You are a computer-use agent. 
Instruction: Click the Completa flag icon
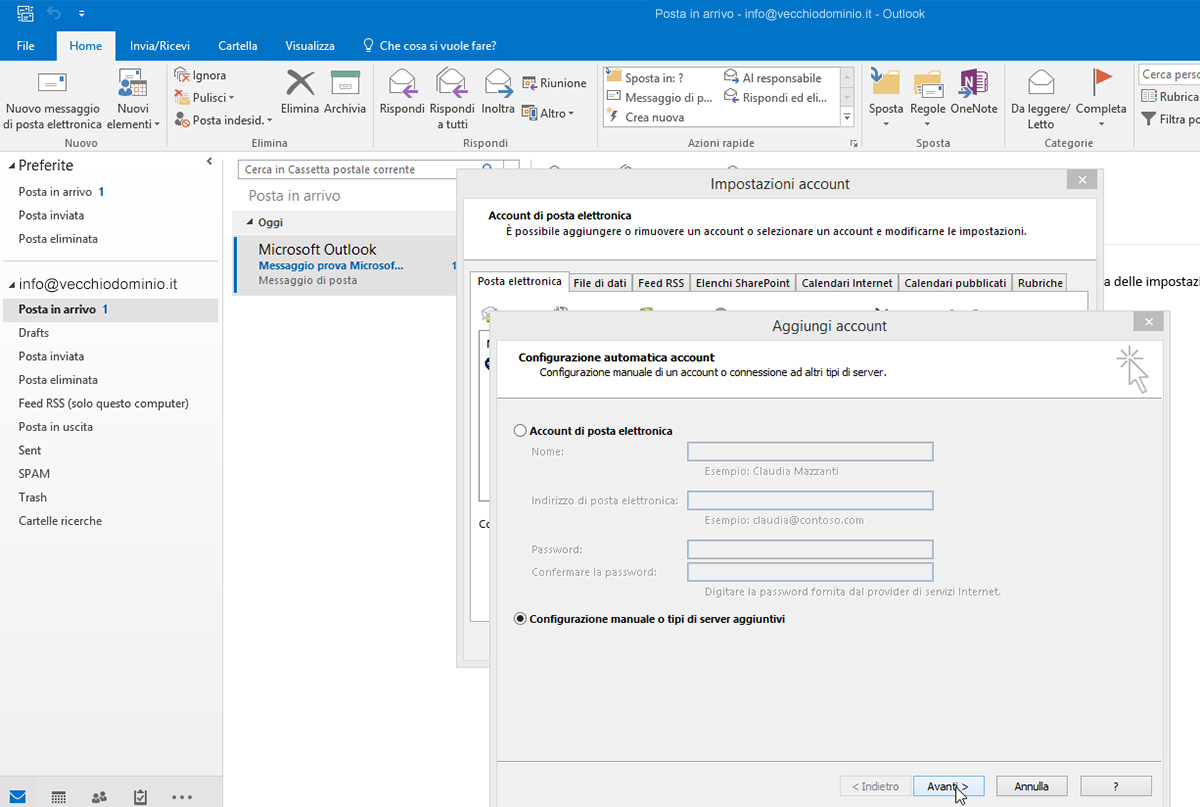(x=1102, y=82)
